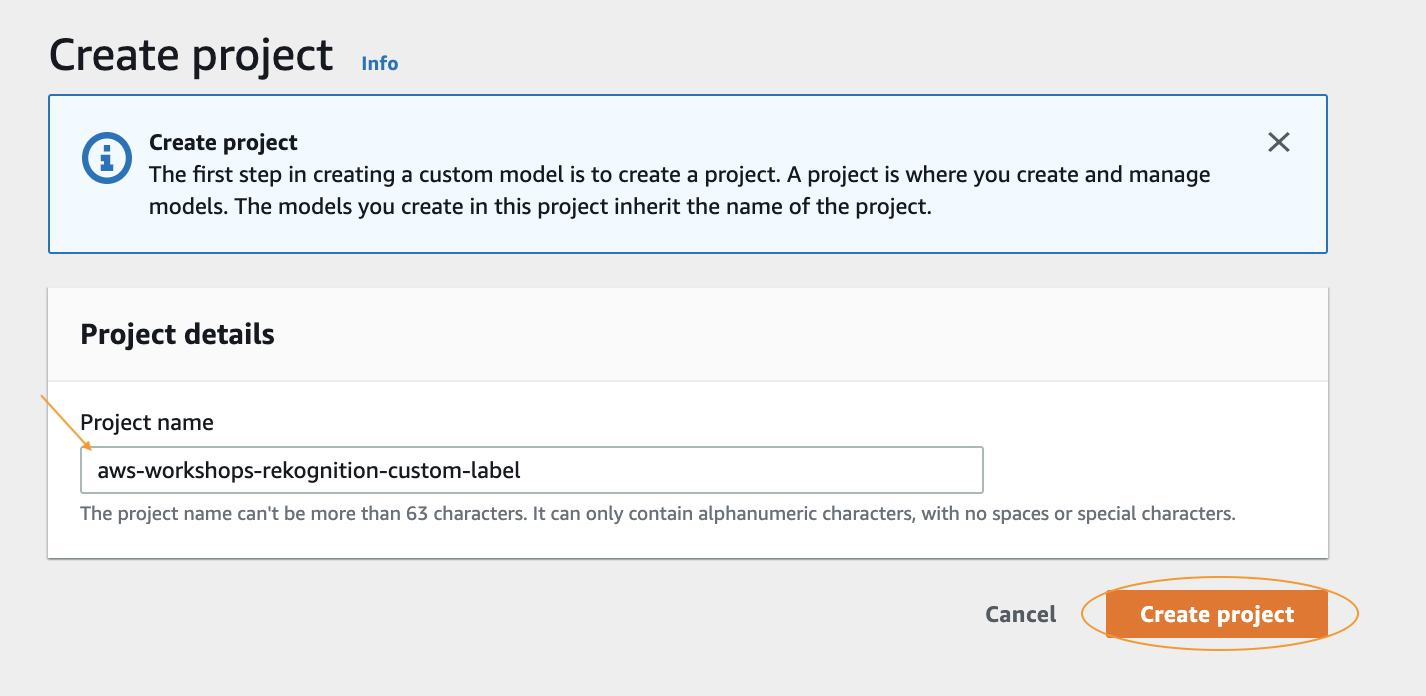Click empty area right of the entered project name
1426x696 pixels.
pyautogui.click(x=750, y=470)
